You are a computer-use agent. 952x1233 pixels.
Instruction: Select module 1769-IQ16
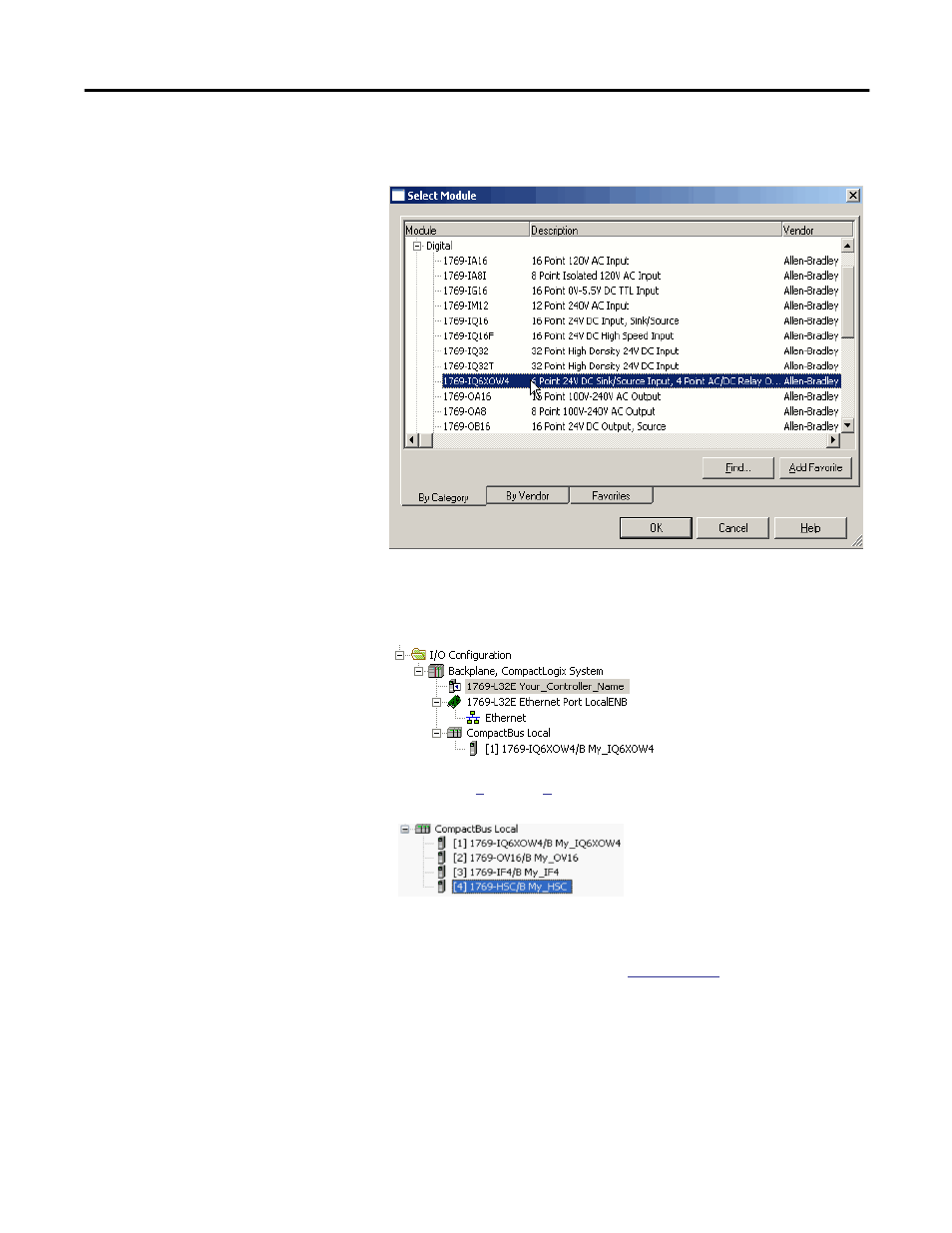[x=466, y=320]
